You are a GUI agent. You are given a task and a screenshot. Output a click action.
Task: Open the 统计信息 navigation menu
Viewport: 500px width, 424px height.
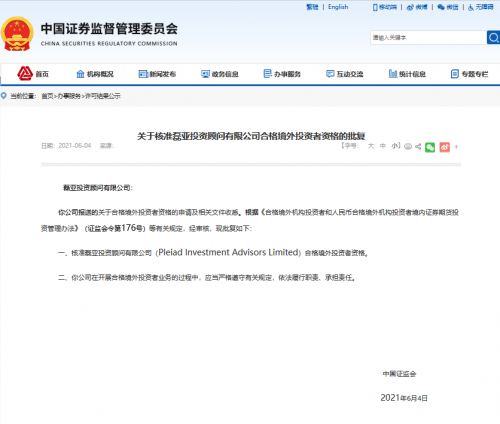(407, 74)
